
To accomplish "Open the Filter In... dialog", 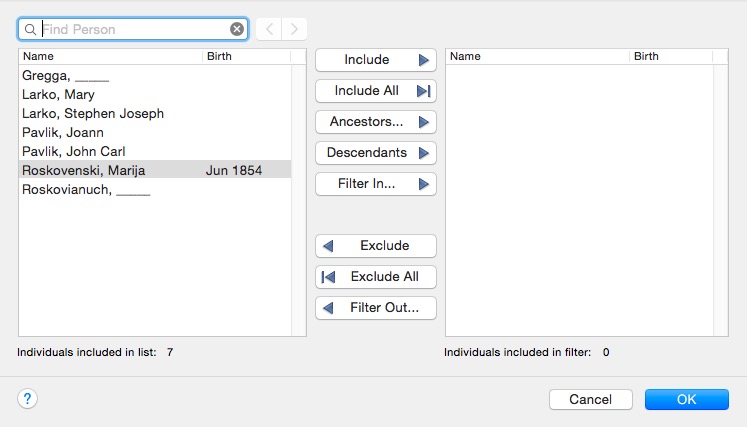I will coord(376,183).
